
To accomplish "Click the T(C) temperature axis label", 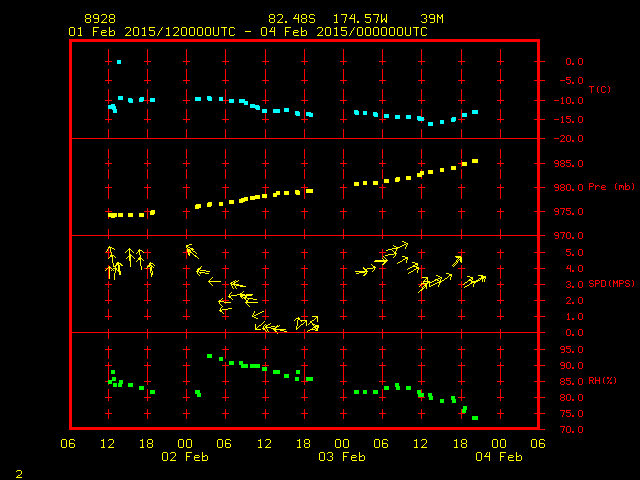I will [599, 89].
